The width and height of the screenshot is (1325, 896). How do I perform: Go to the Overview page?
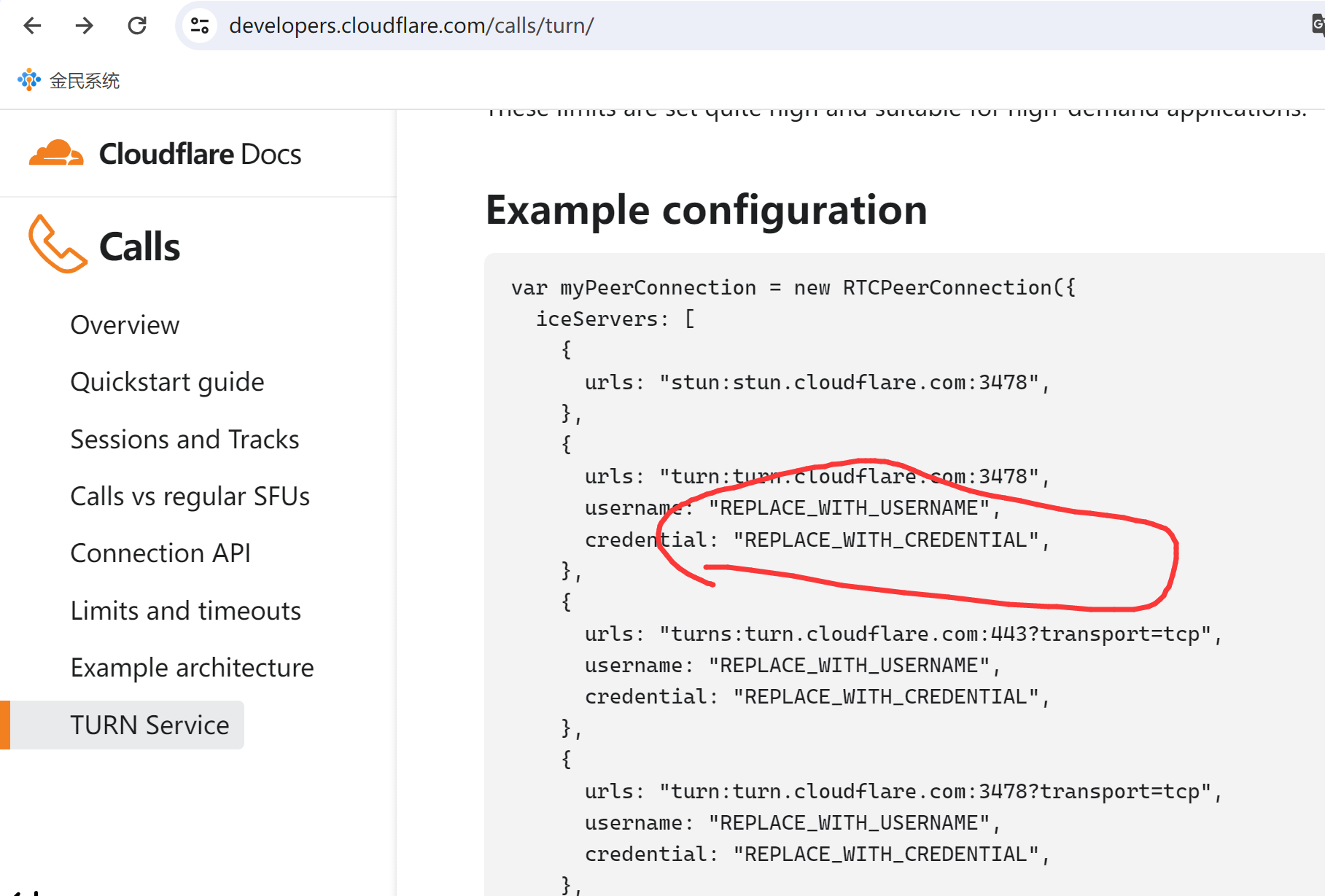125,325
